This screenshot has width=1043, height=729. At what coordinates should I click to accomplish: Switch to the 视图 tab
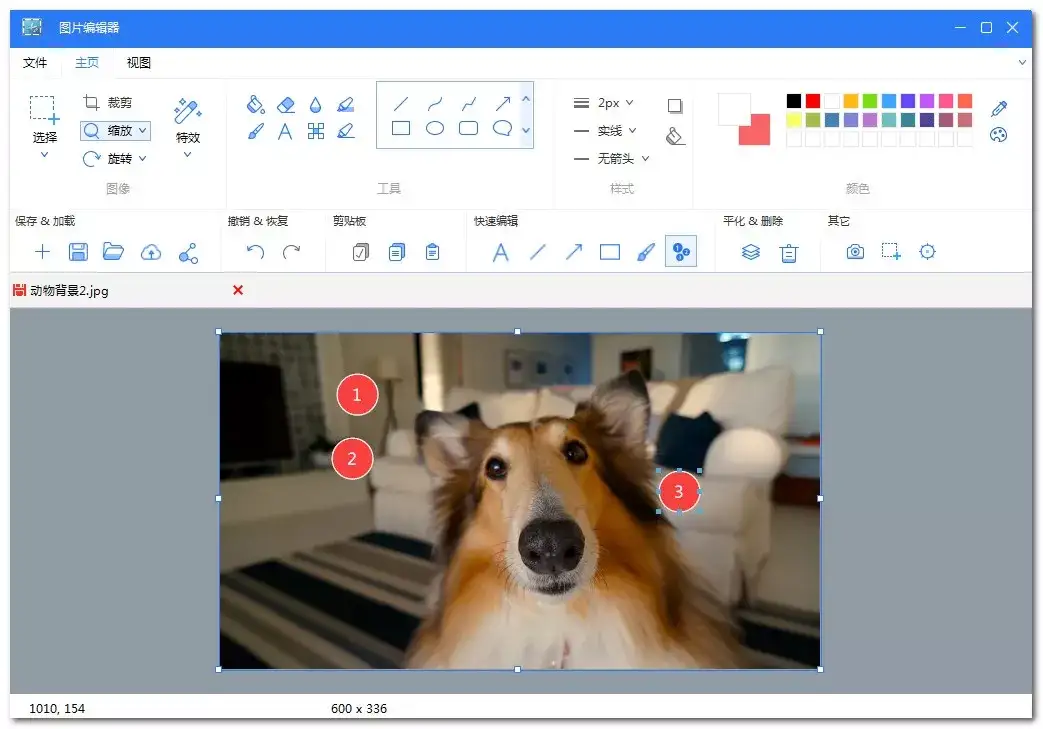(x=139, y=63)
